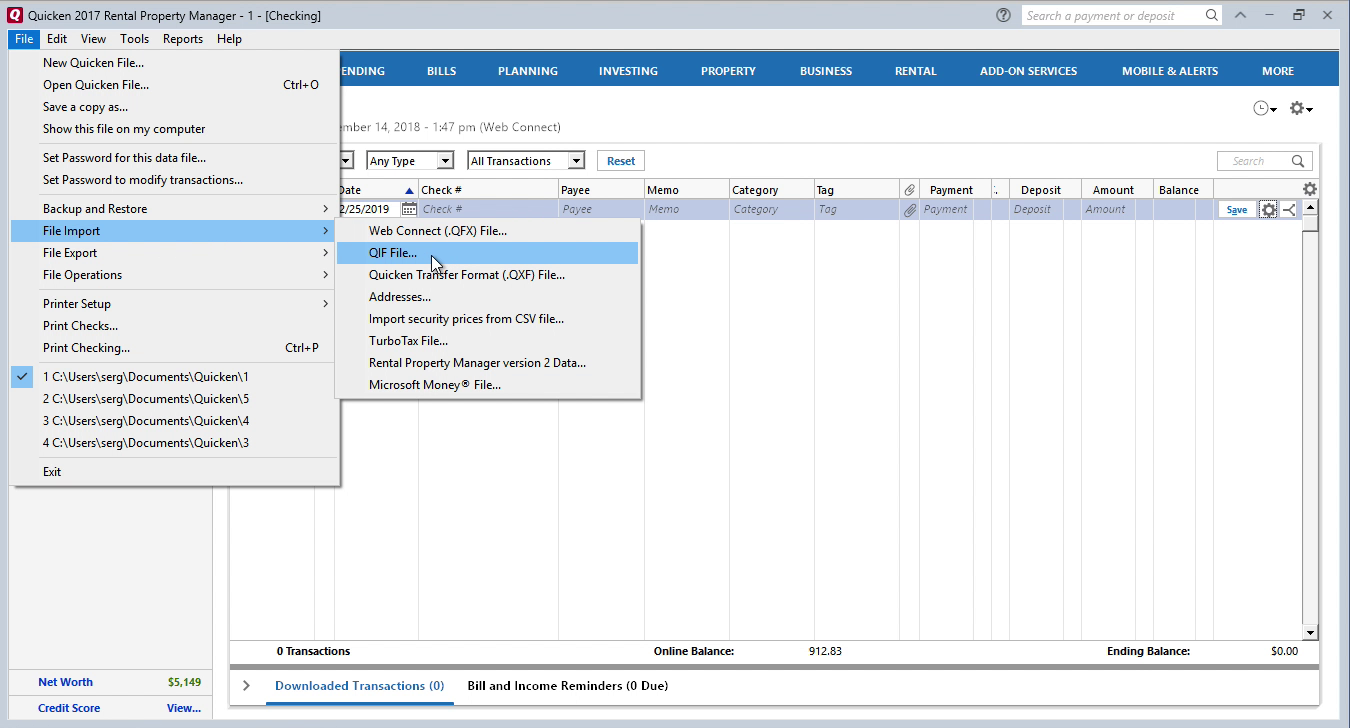Expand the bottom panel chevron
Viewport: 1350px width, 728px height.
(246, 686)
